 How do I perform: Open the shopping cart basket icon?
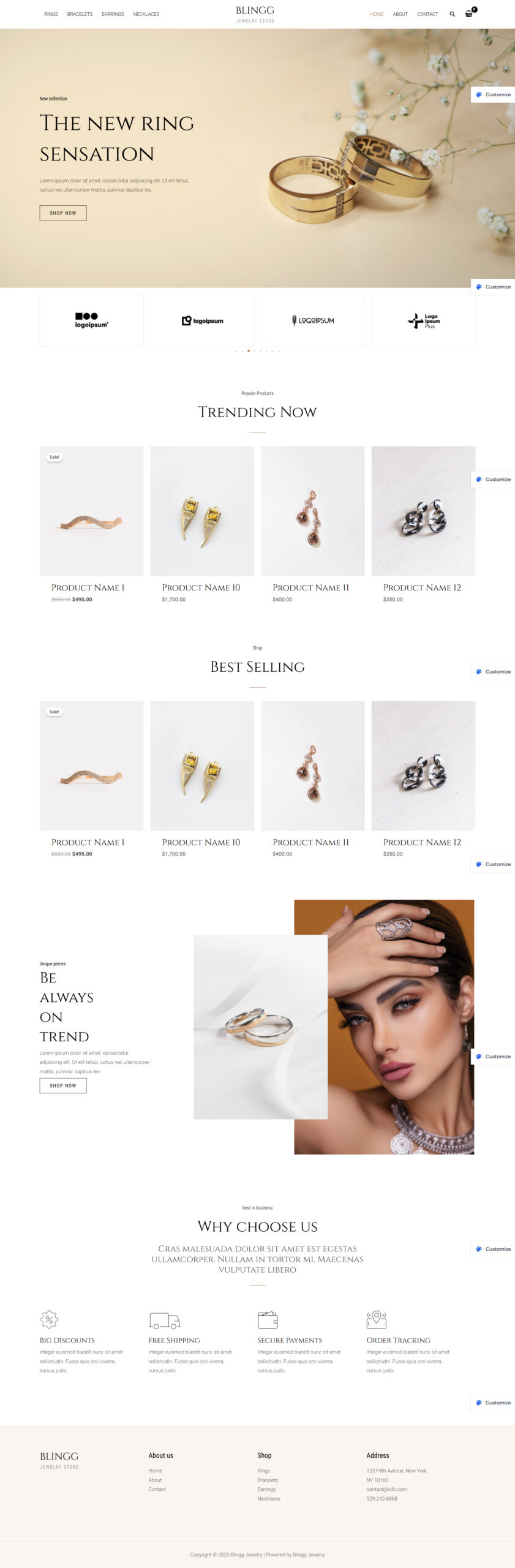[x=469, y=14]
